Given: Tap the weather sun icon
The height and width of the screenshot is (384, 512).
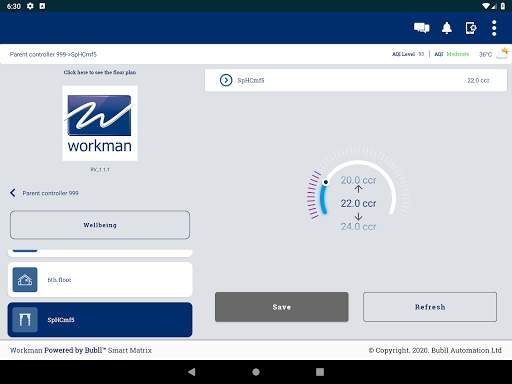Looking at the screenshot, I should (503, 53).
